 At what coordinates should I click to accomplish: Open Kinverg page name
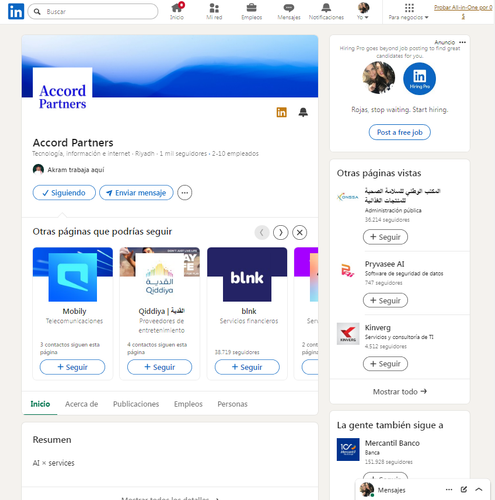377,327
